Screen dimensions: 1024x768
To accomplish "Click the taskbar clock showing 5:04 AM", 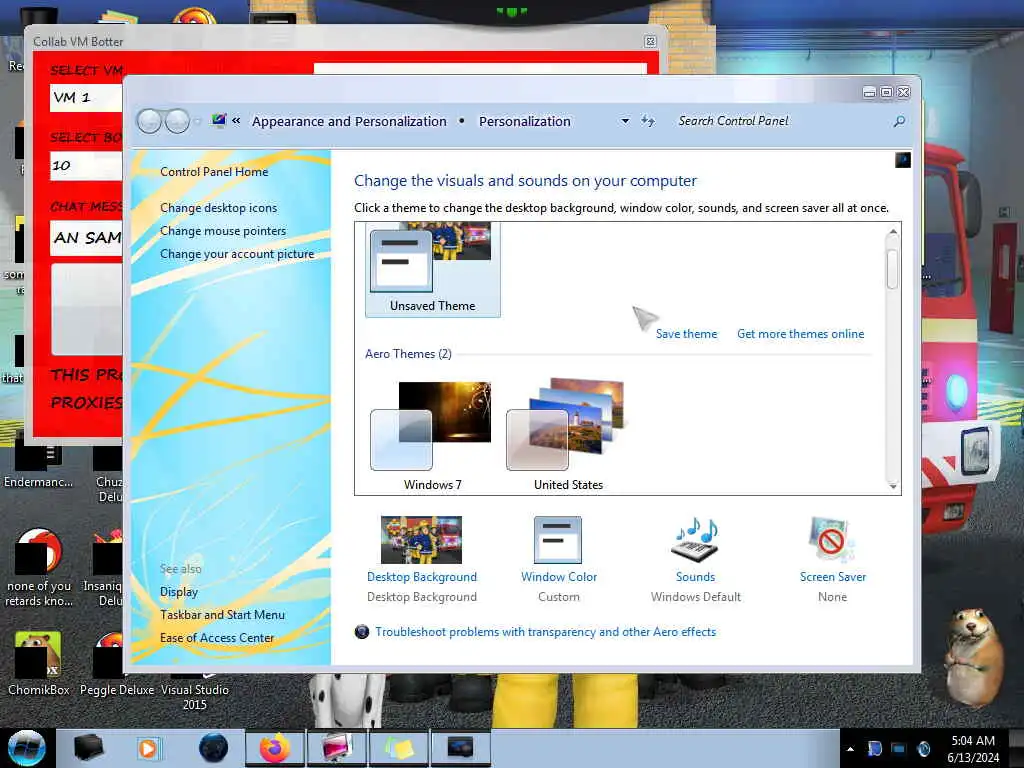I will [x=973, y=749].
